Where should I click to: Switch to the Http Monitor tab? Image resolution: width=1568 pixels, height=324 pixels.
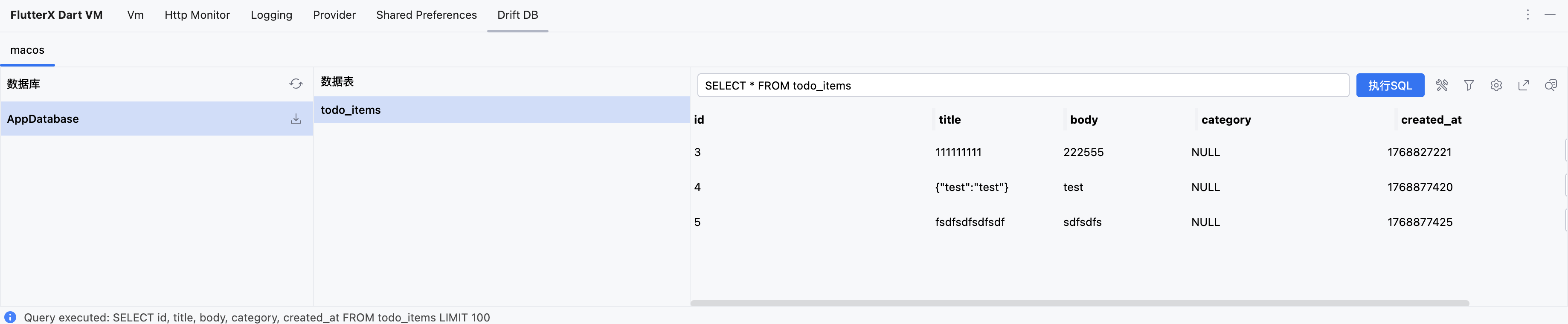tap(197, 15)
